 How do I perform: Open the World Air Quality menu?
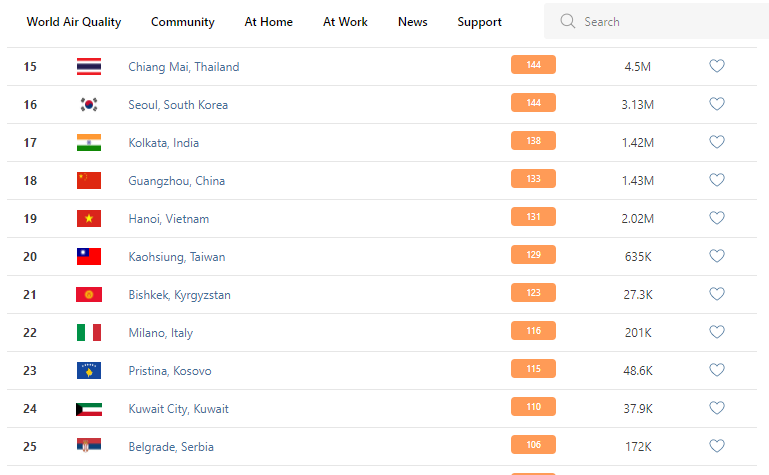click(x=73, y=22)
